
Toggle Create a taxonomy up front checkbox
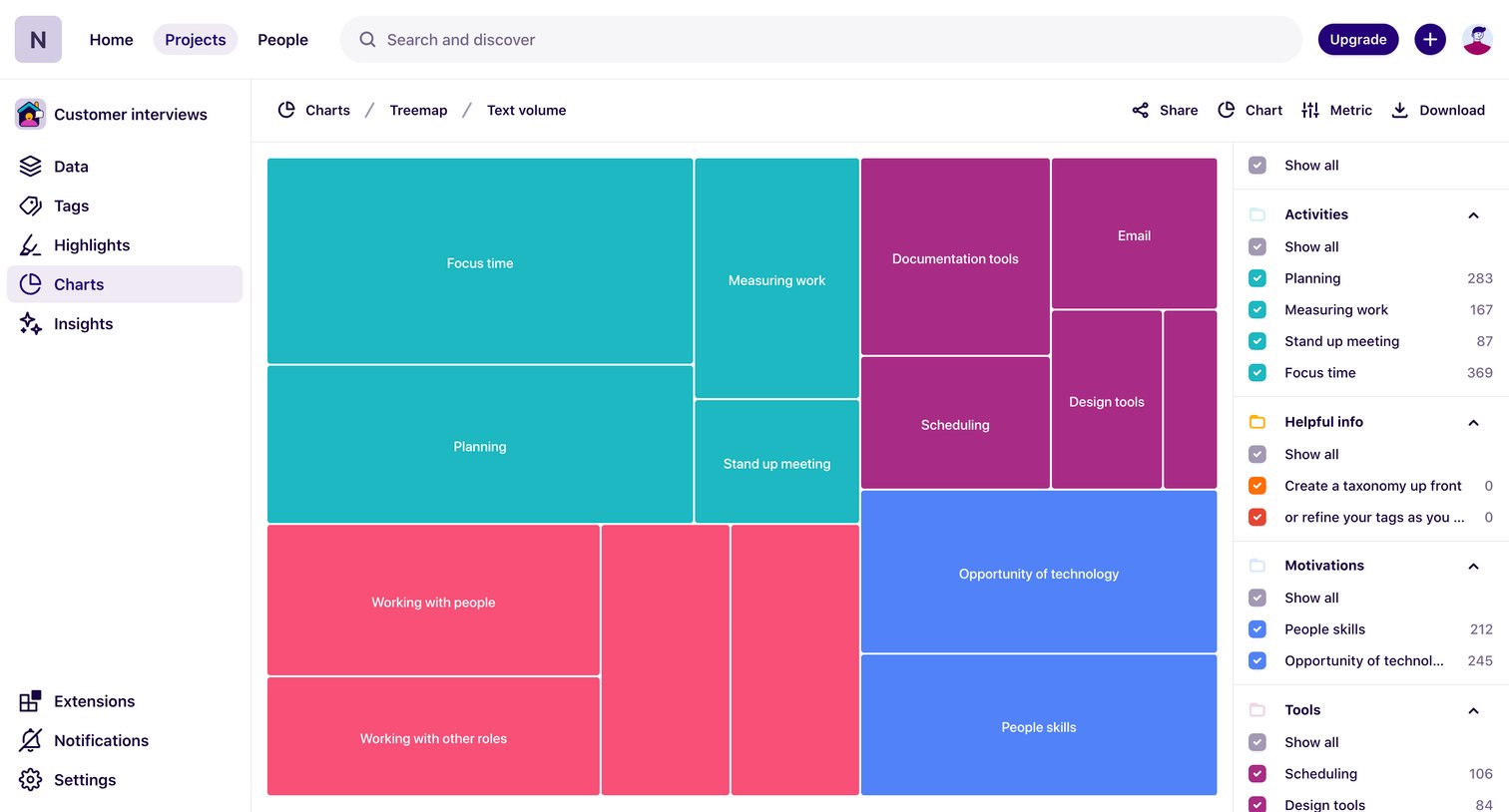tap(1257, 486)
